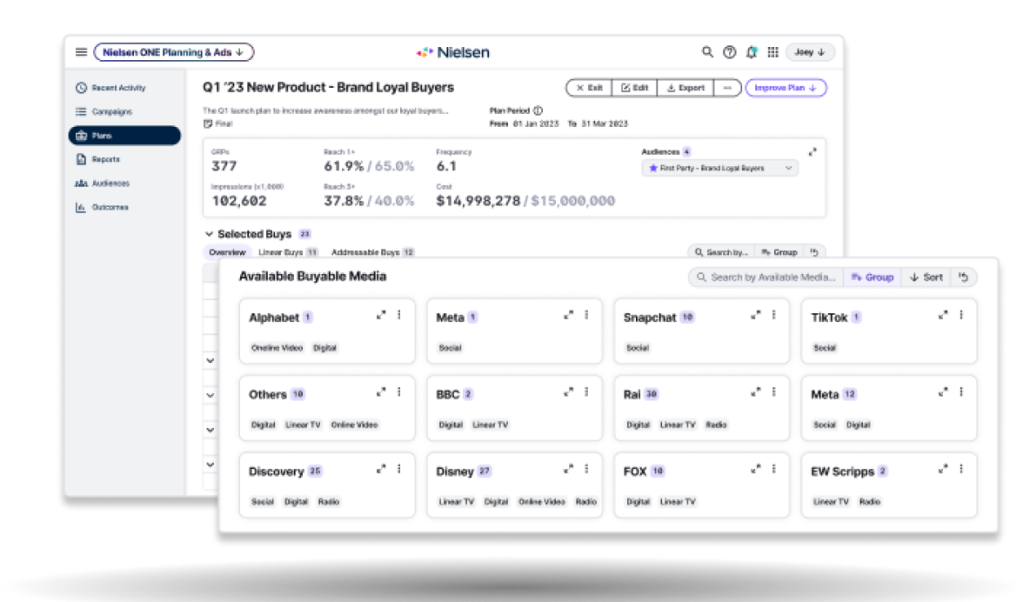Group the Available Buyable Media cards
This screenshot has width=1023, height=602.
873,277
